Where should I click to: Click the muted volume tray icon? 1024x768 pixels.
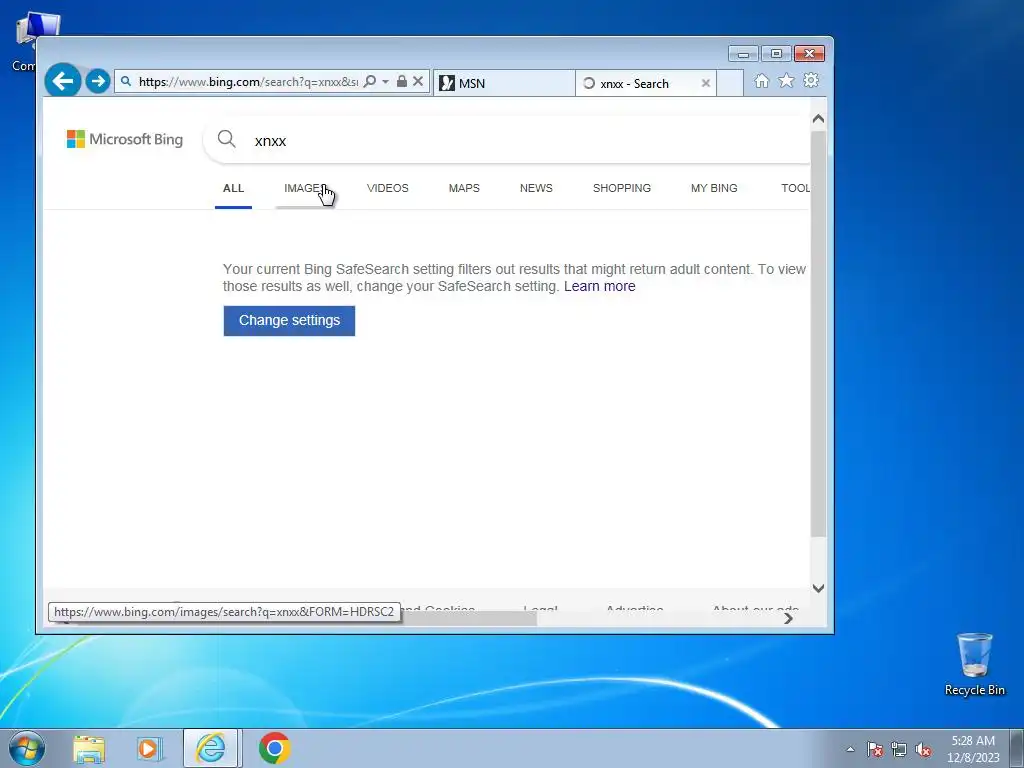[x=923, y=750]
